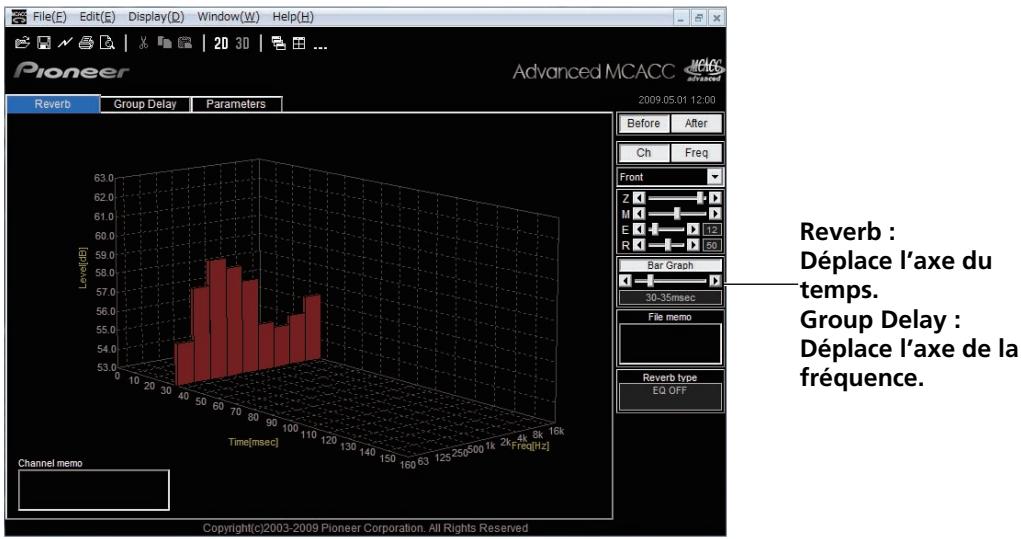
Task: Click inside the File memo box
Action: pyautogui.click(x=670, y=344)
